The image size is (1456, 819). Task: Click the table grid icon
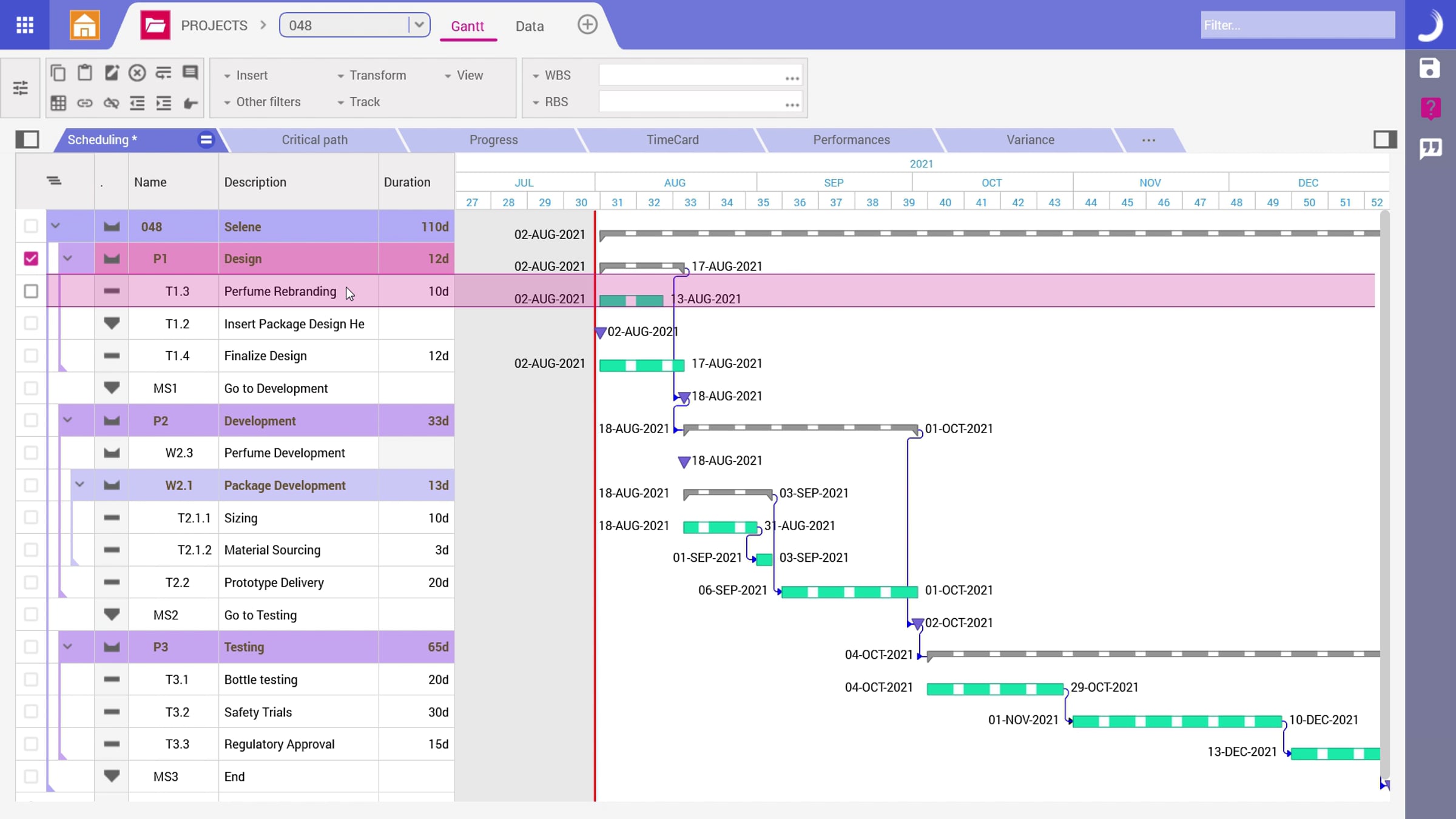point(58,103)
